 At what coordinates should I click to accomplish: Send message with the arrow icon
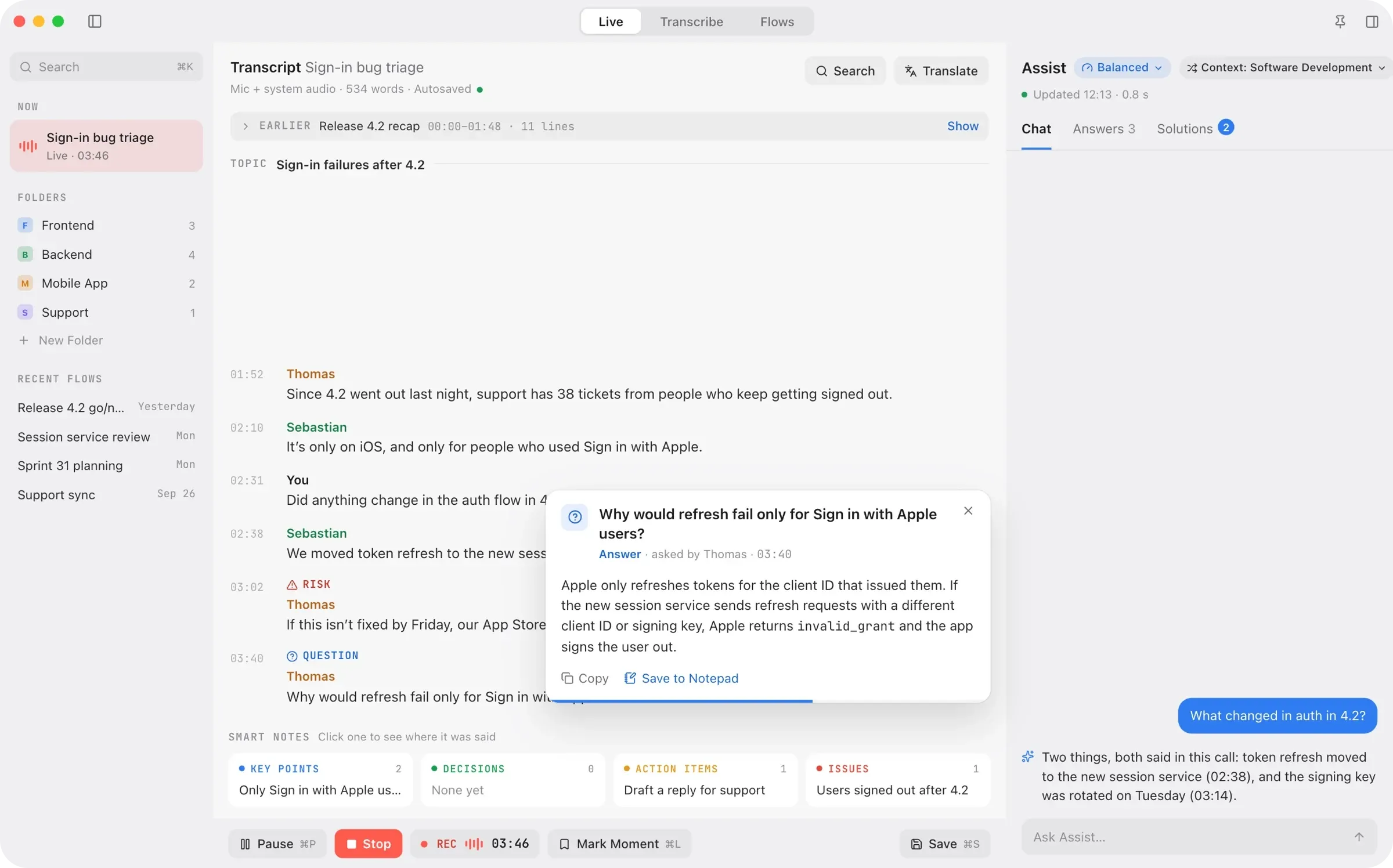click(x=1359, y=837)
